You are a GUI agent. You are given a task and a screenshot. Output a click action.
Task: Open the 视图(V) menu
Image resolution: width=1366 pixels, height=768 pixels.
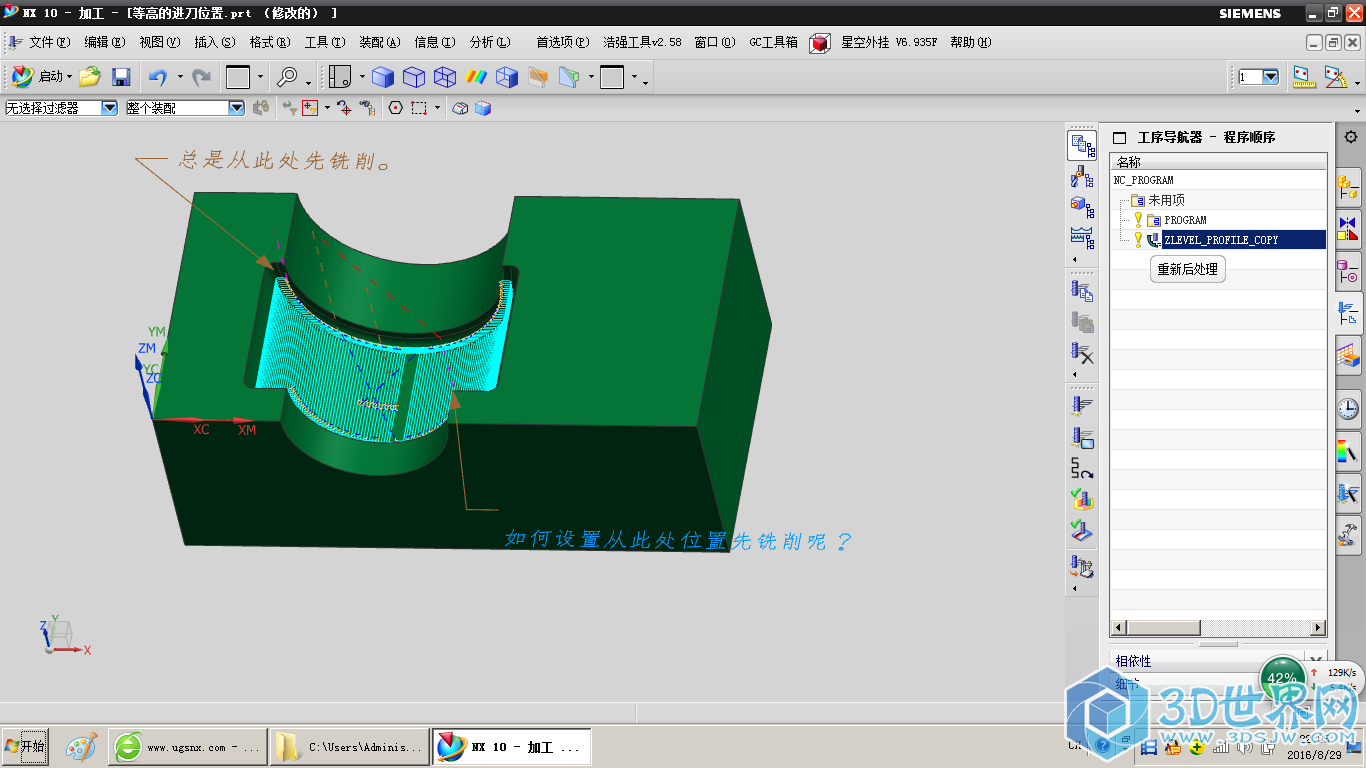(159, 42)
